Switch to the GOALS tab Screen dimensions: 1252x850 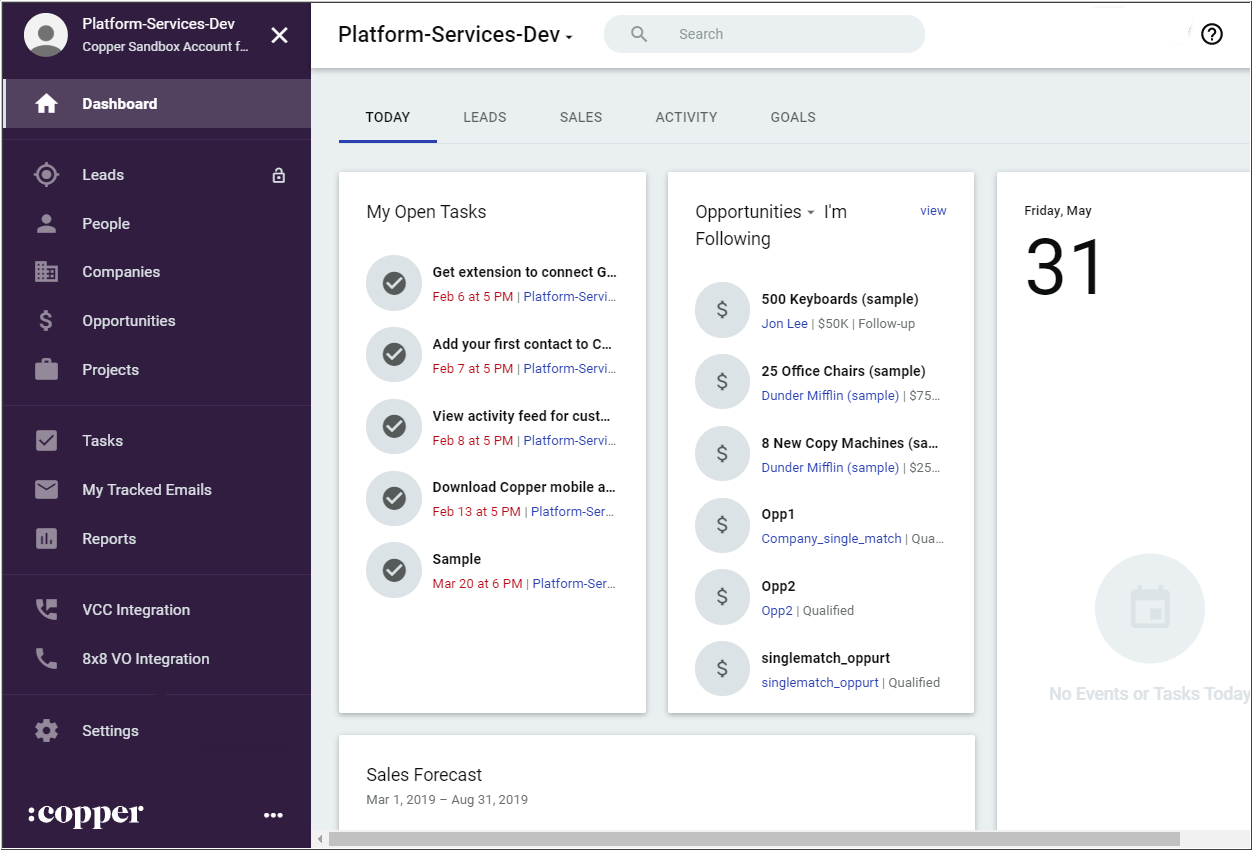793,117
